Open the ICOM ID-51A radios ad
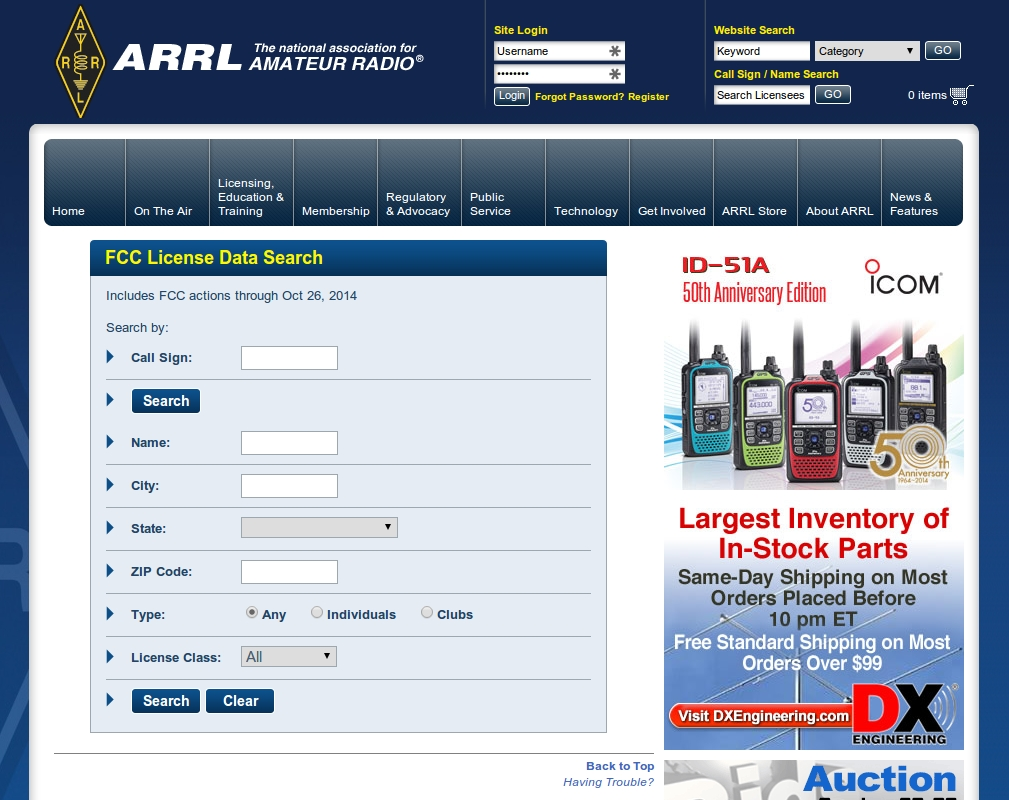The image size is (1009, 800). pyautogui.click(x=813, y=371)
